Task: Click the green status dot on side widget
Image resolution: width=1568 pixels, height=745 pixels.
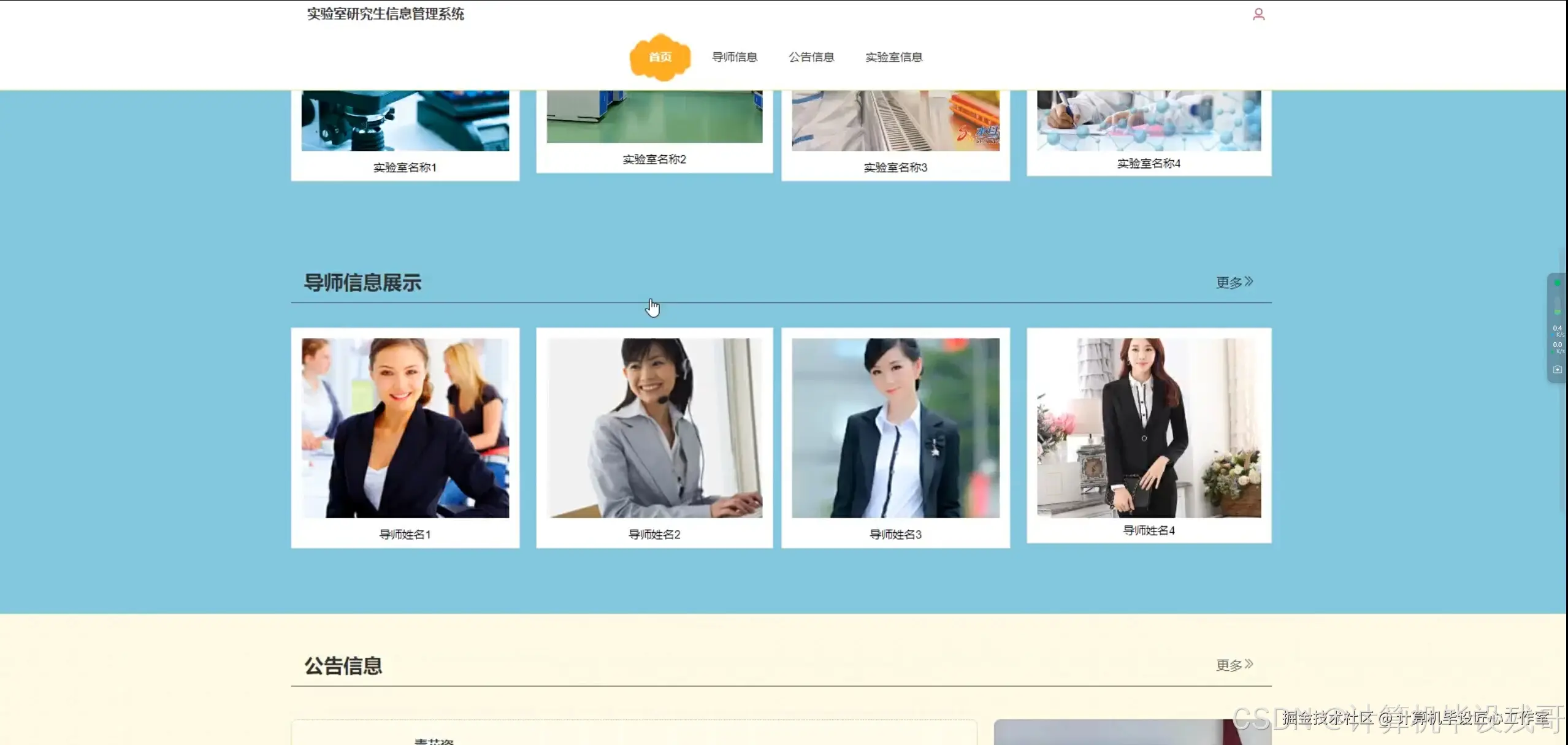Action: coord(1558,283)
